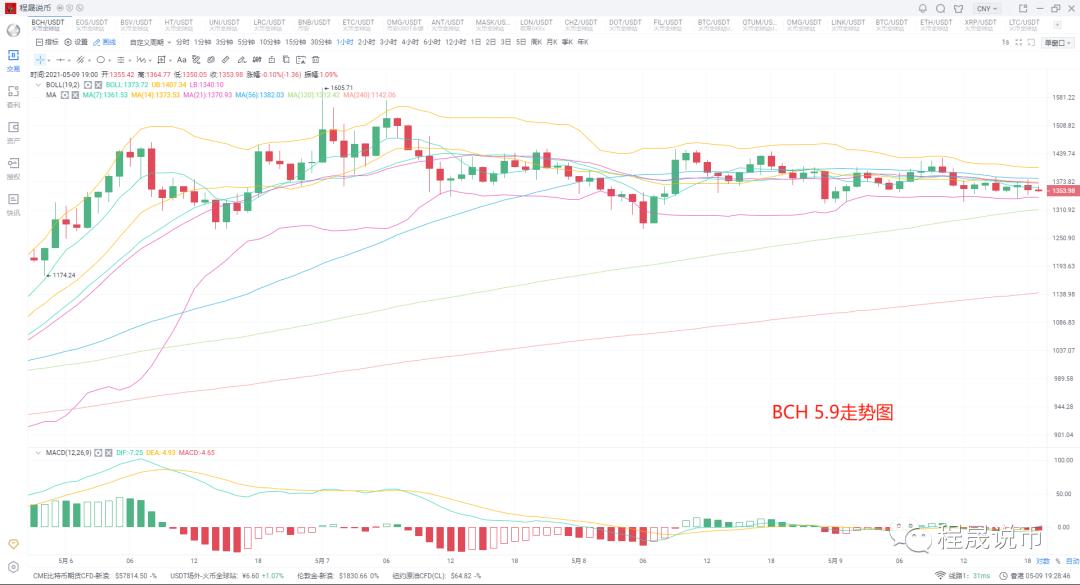Image resolution: width=1080 pixels, height=585 pixels.
Task: Click the trash icon to delete drawings
Action: [316, 60]
